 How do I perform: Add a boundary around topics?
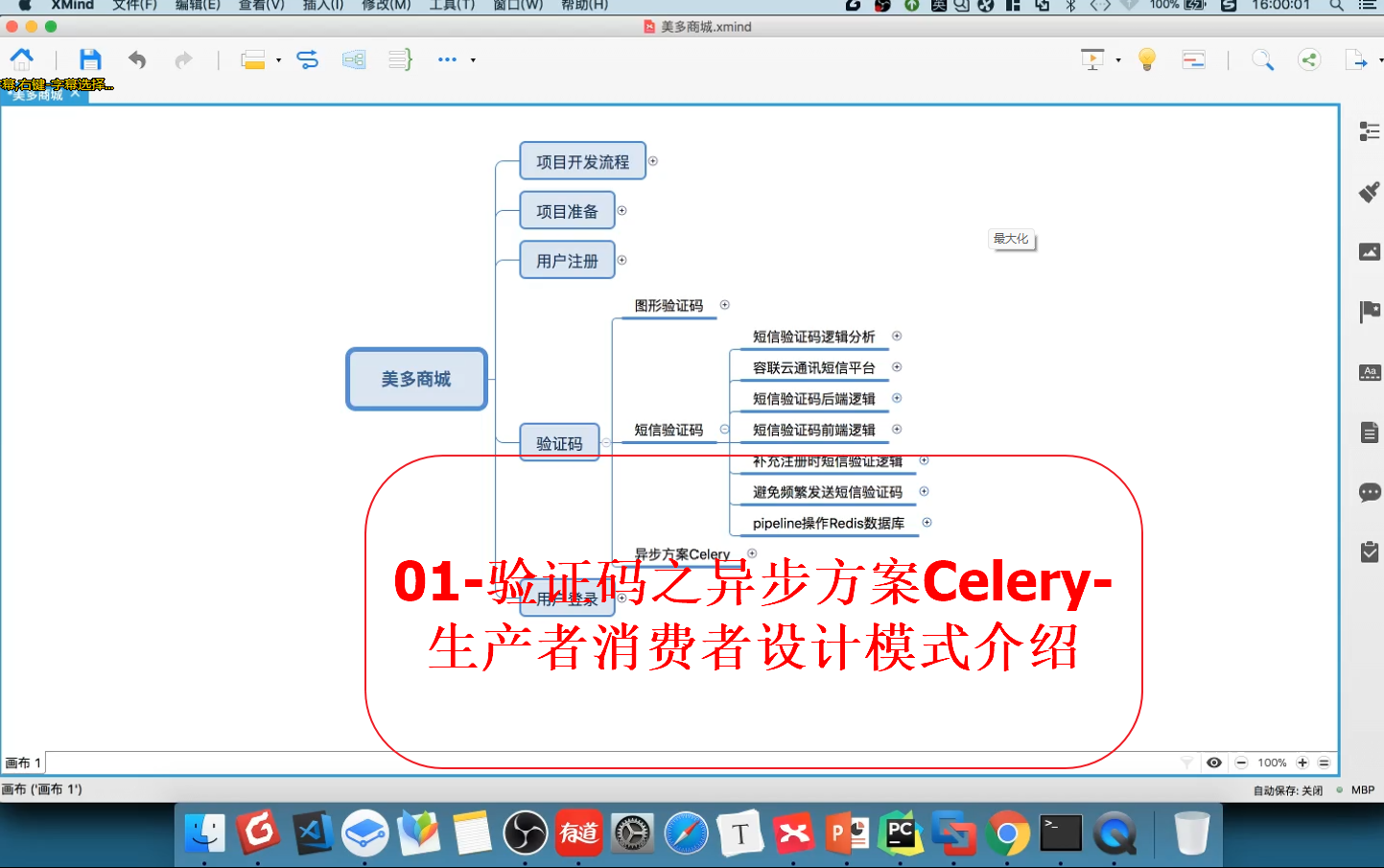pyautogui.click(x=354, y=59)
